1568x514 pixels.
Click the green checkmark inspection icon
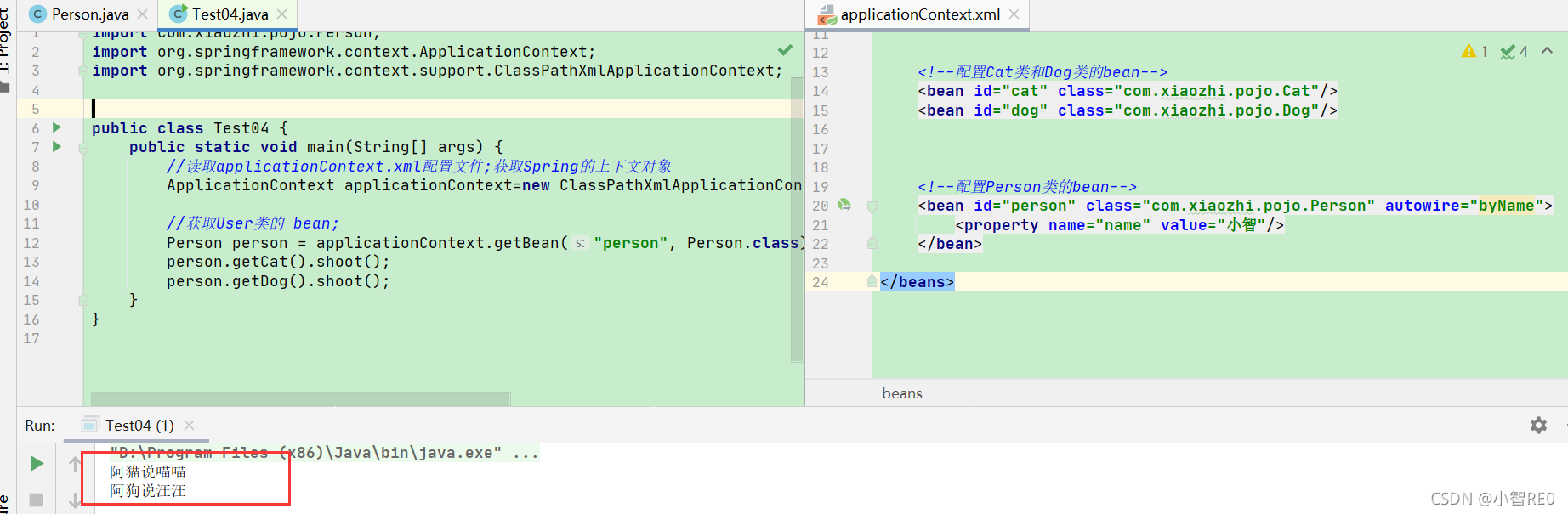click(x=785, y=51)
